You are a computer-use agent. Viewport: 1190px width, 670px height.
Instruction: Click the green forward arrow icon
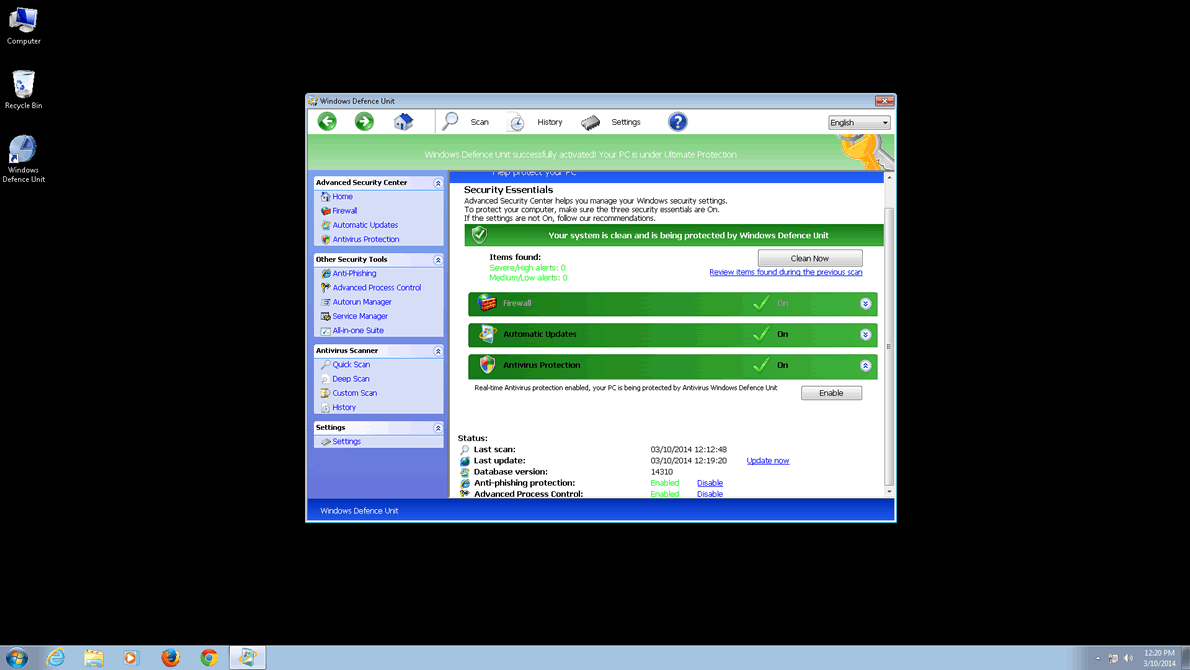[x=364, y=121]
